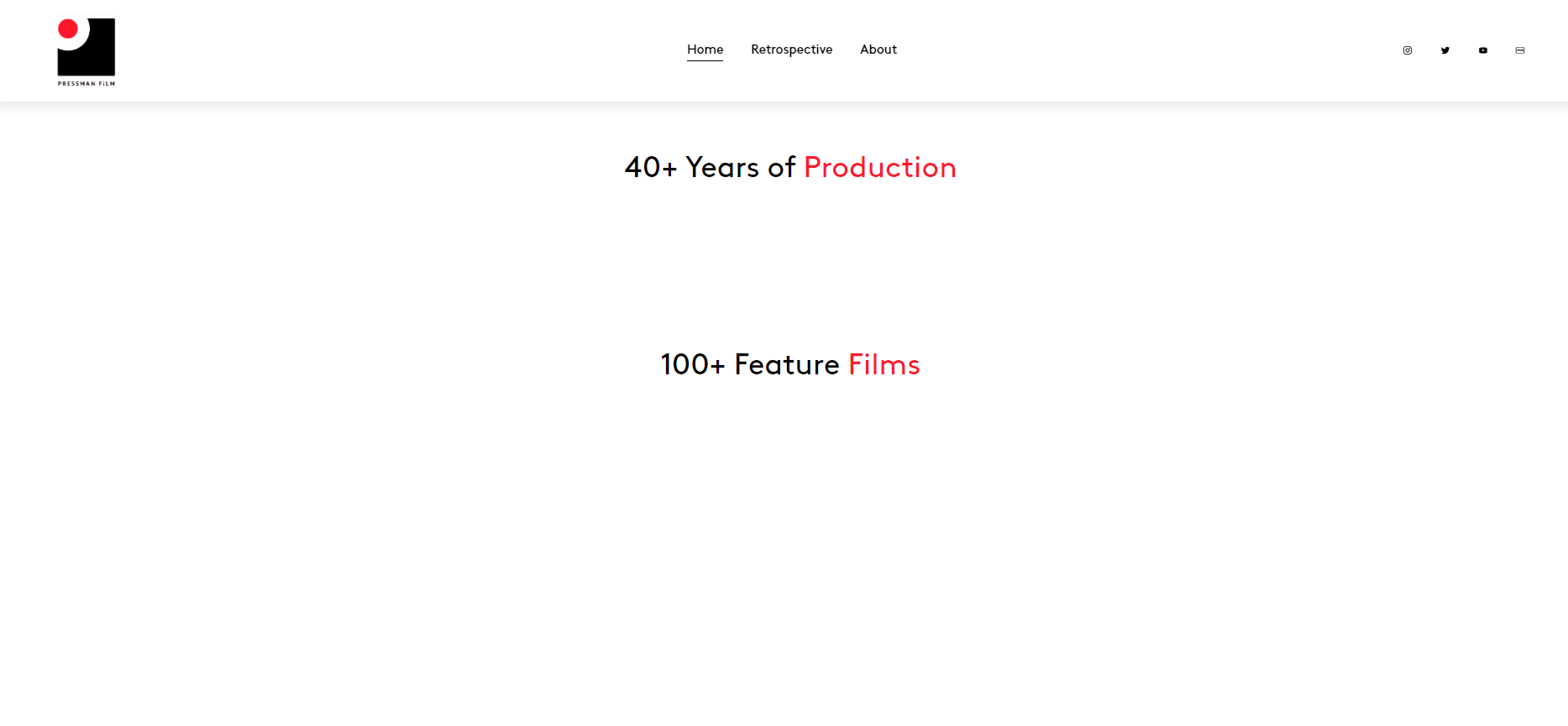Click the "100+" number in heading
The image size is (1568, 726).
692,365
